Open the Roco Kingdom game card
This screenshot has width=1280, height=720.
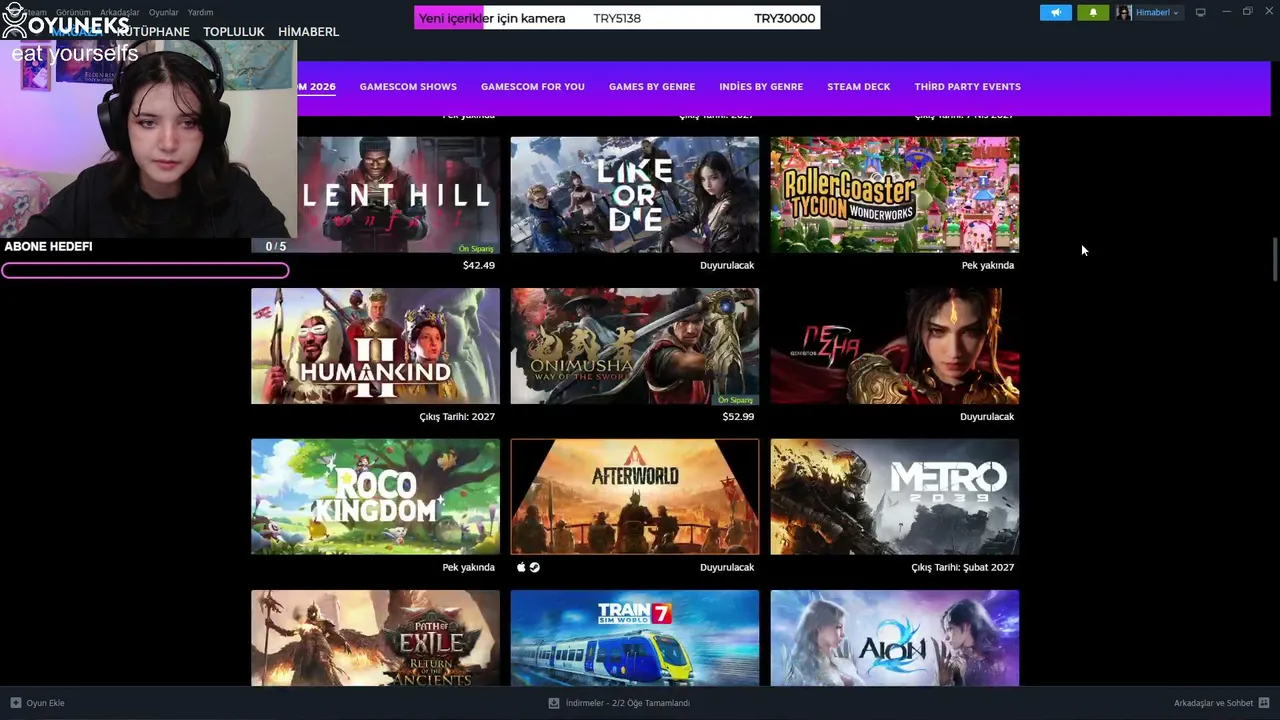click(x=375, y=497)
